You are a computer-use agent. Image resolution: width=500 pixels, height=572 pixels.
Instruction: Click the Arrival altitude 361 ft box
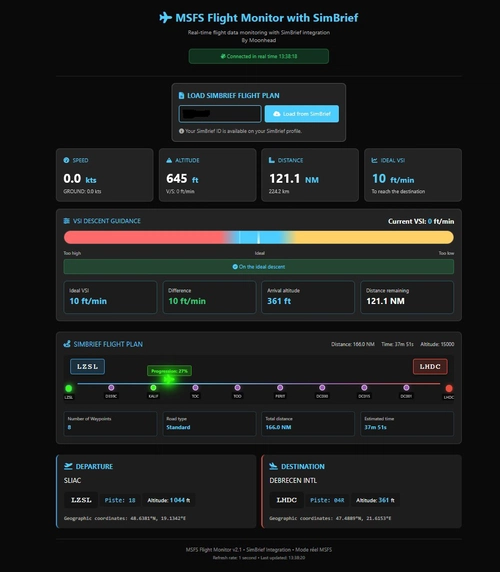[308, 297]
